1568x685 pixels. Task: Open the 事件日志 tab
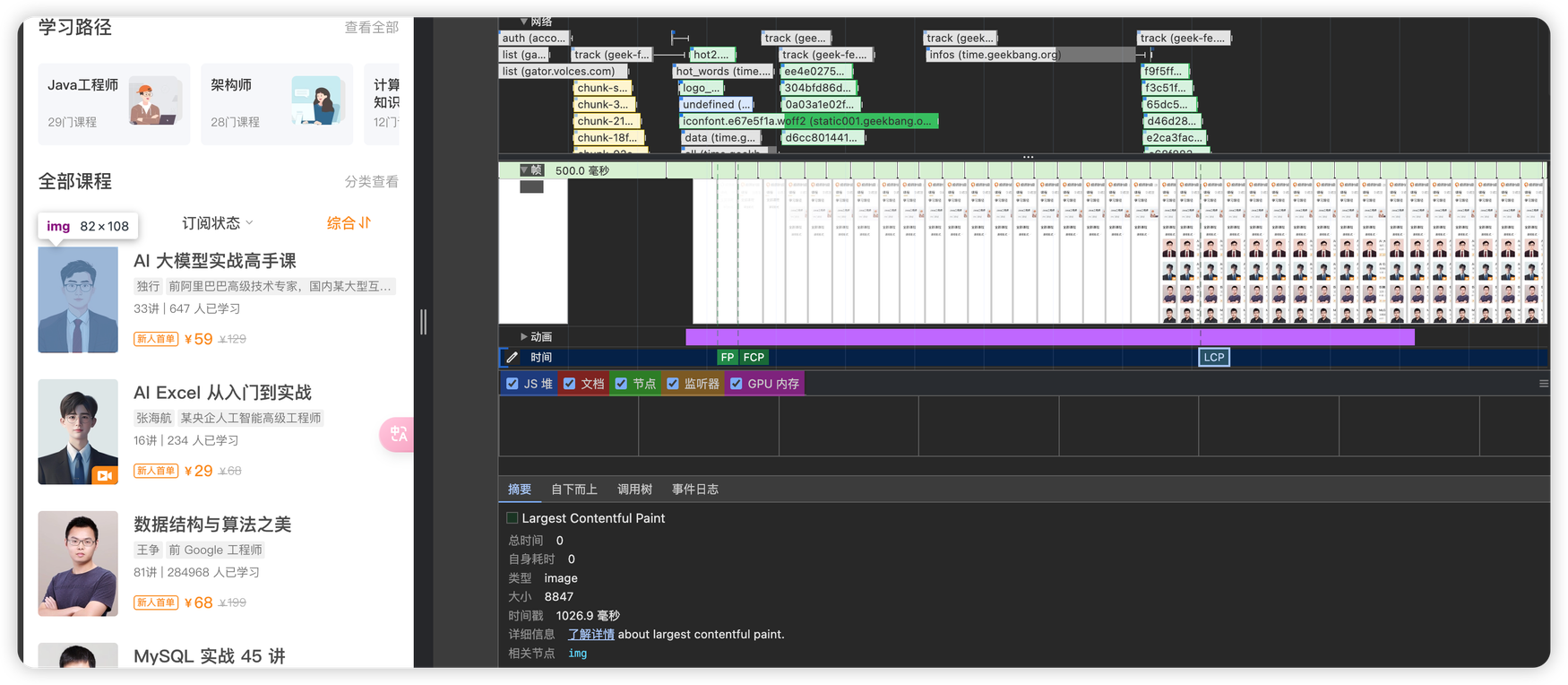pos(694,490)
